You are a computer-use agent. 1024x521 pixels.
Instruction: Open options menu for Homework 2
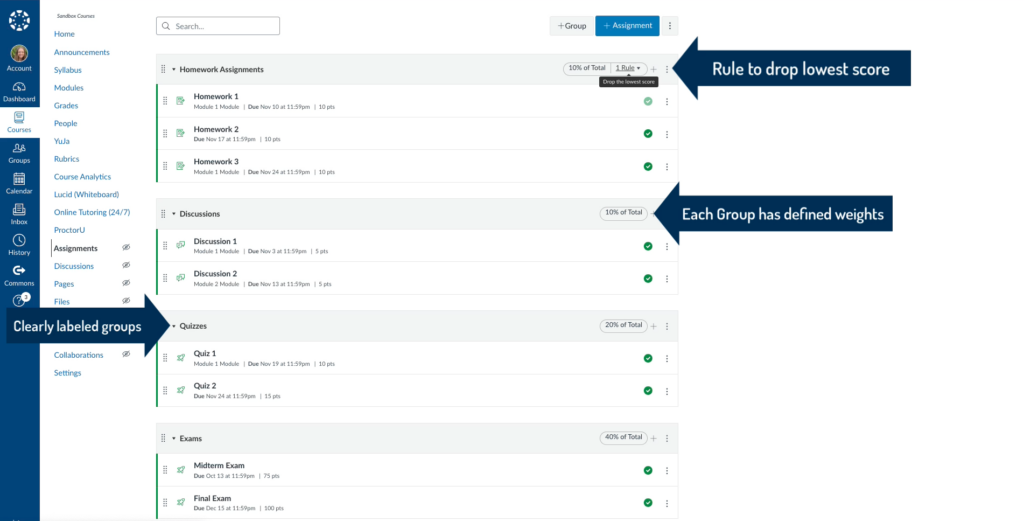click(x=667, y=134)
